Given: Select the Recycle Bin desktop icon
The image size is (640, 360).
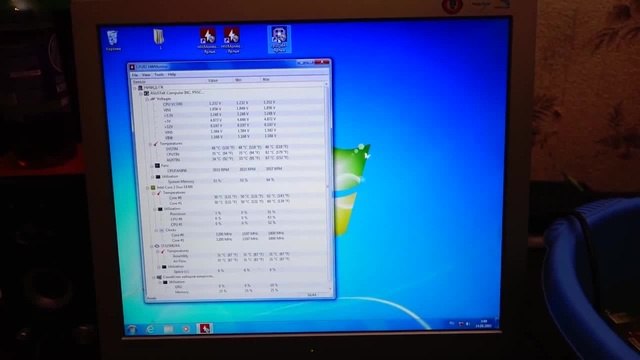Looking at the screenshot, I should pos(113,41).
